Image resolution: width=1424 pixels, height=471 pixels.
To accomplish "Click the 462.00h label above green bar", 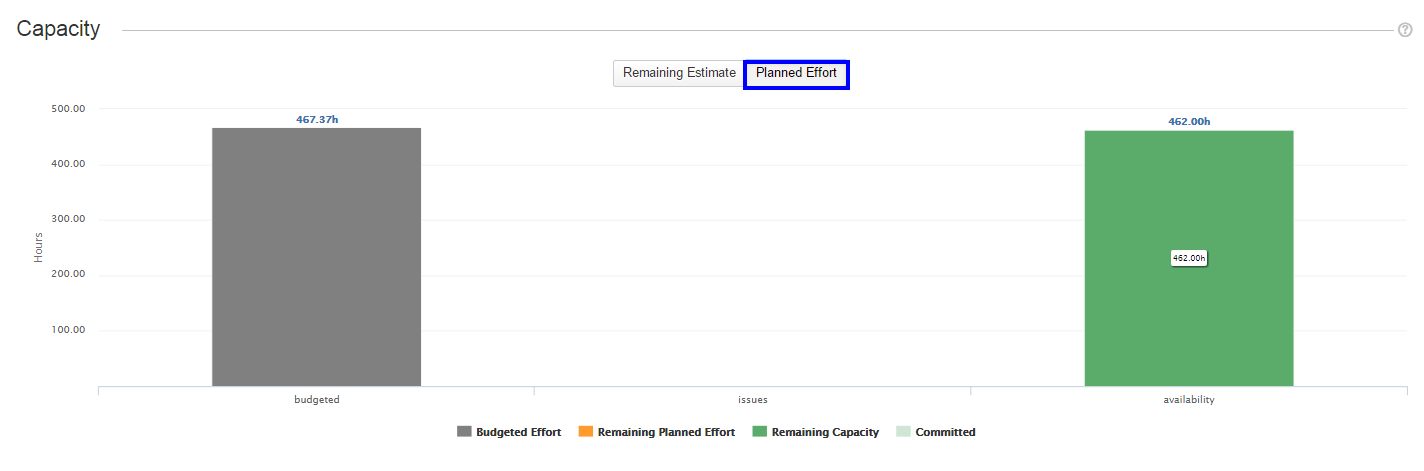I will point(1189,122).
